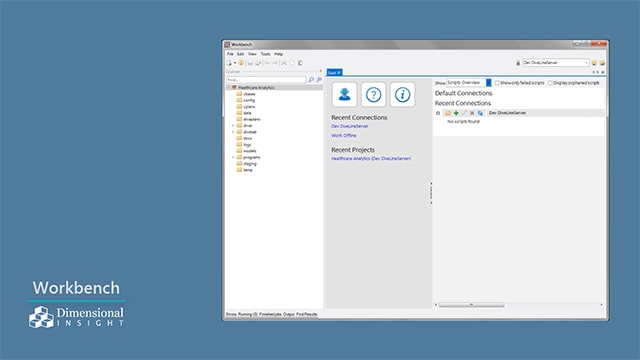Viewport: 640px width, 360px height.
Task: Click the second Explorer search icon
Action: pos(319,80)
